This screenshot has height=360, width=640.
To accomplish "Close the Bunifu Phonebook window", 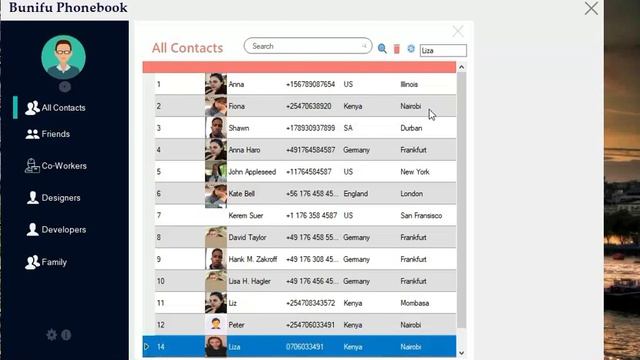I will click(591, 8).
